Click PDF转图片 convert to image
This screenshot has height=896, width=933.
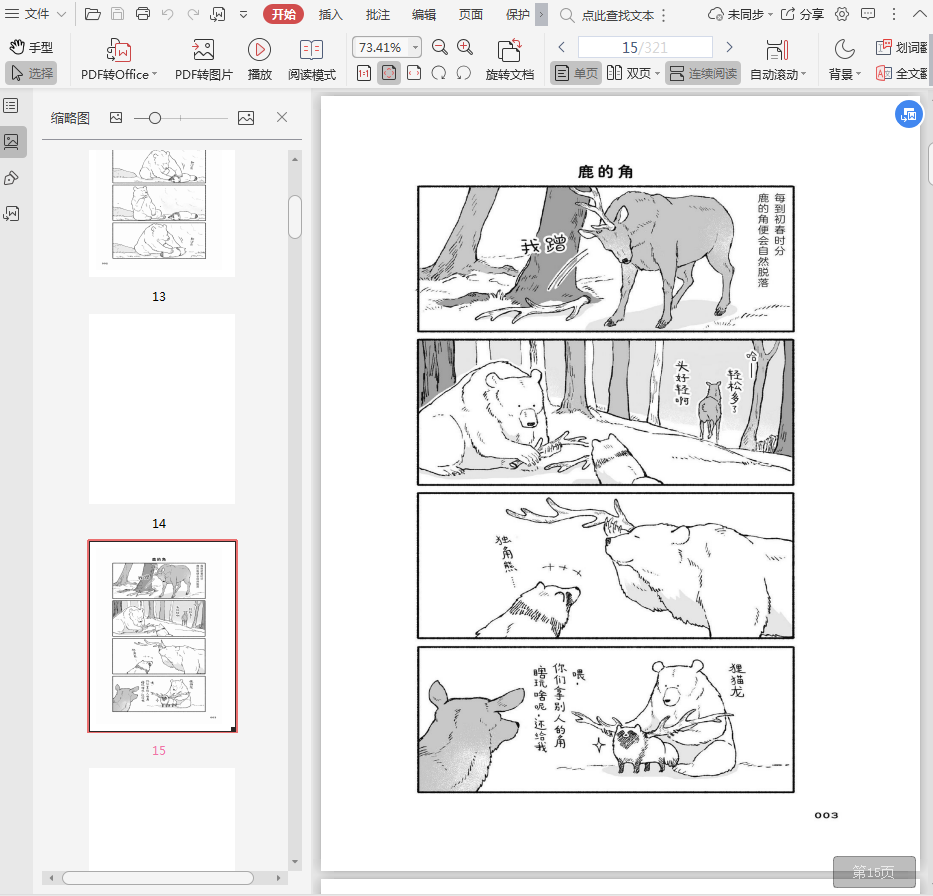[203, 59]
